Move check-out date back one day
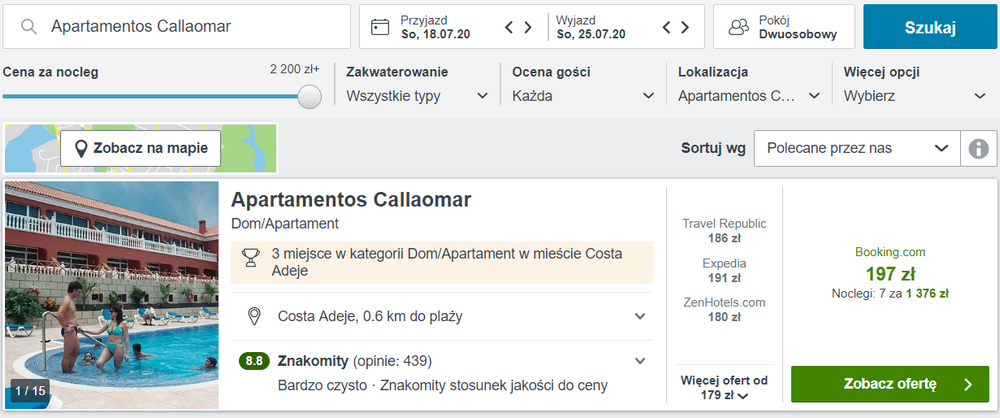The width and height of the screenshot is (1000, 418). coord(667,27)
